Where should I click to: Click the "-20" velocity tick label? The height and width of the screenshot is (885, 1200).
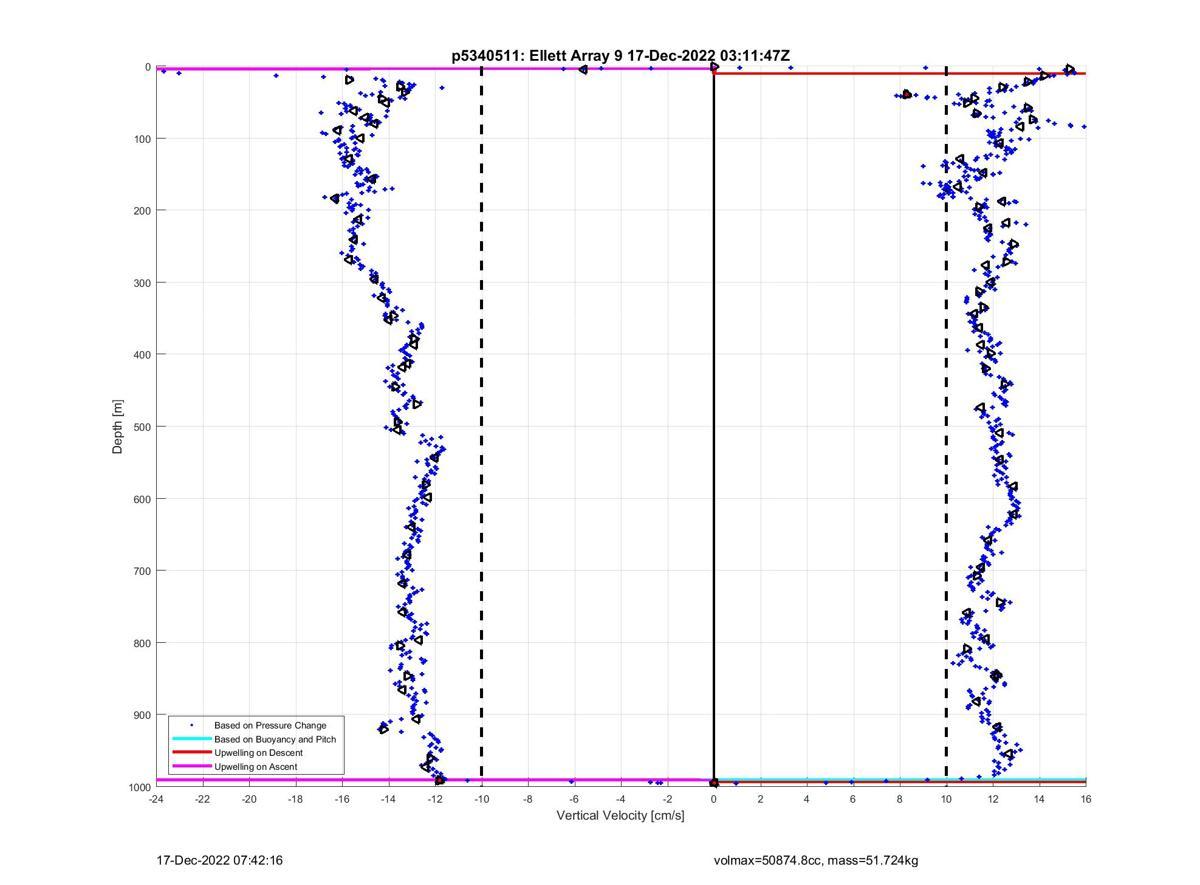pos(249,799)
